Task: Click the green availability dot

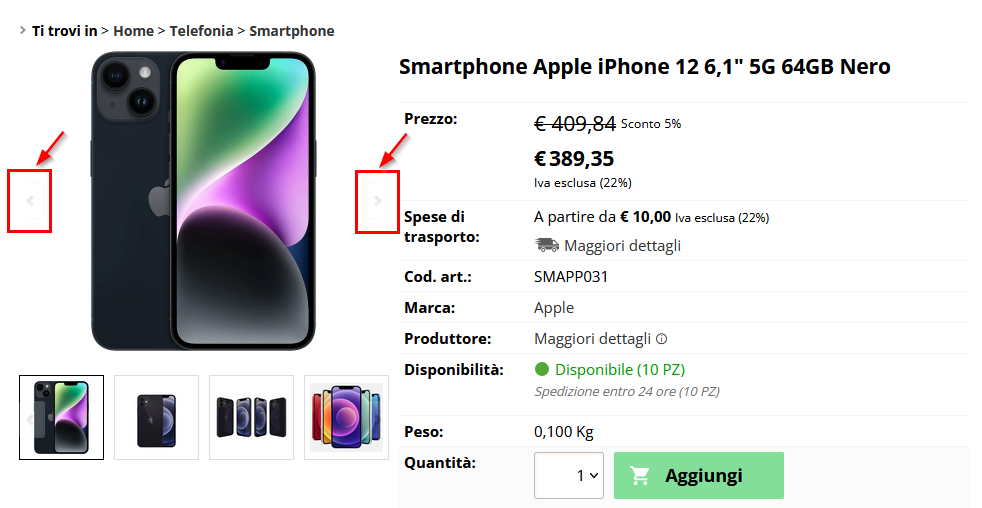Action: (x=542, y=370)
